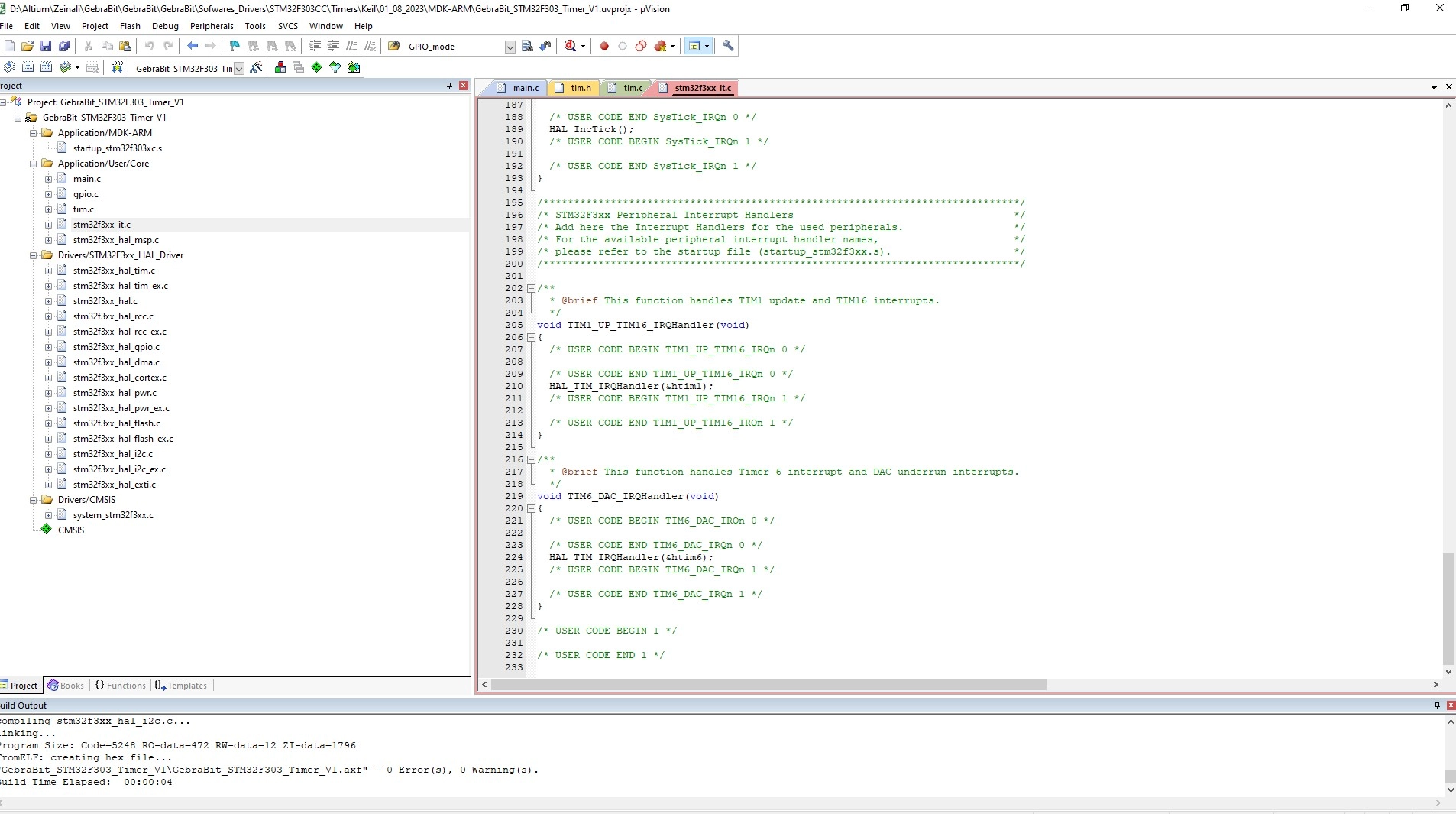1456x814 pixels.
Task: Click the Save All icon
Action: [64, 46]
